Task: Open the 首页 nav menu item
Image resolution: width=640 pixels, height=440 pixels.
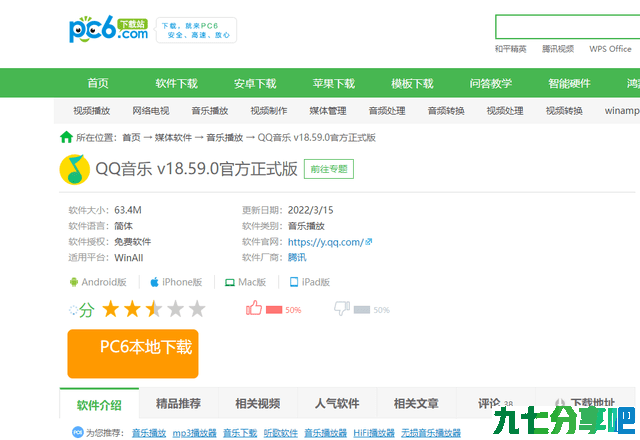Action: click(98, 83)
